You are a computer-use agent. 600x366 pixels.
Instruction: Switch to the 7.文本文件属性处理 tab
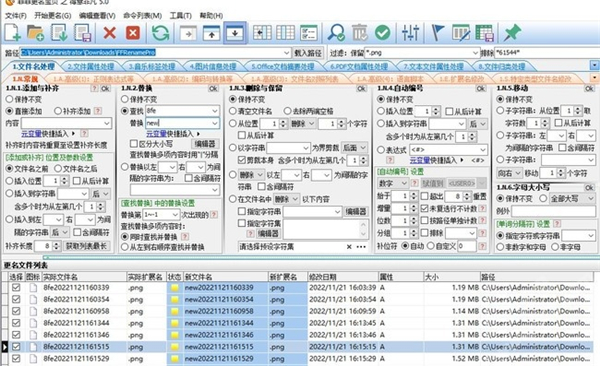434,67
